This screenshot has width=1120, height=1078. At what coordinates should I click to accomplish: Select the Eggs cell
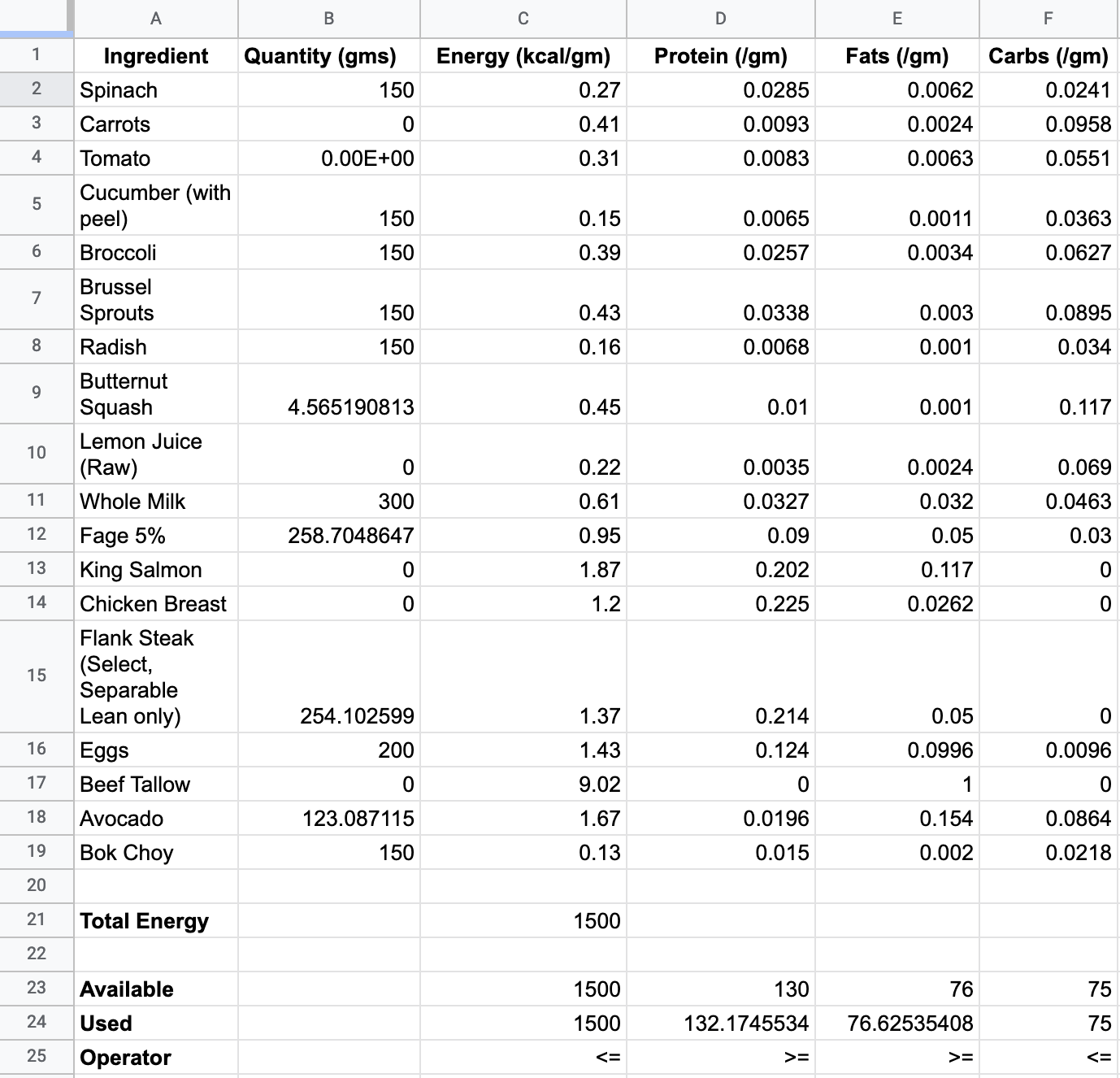click(156, 750)
